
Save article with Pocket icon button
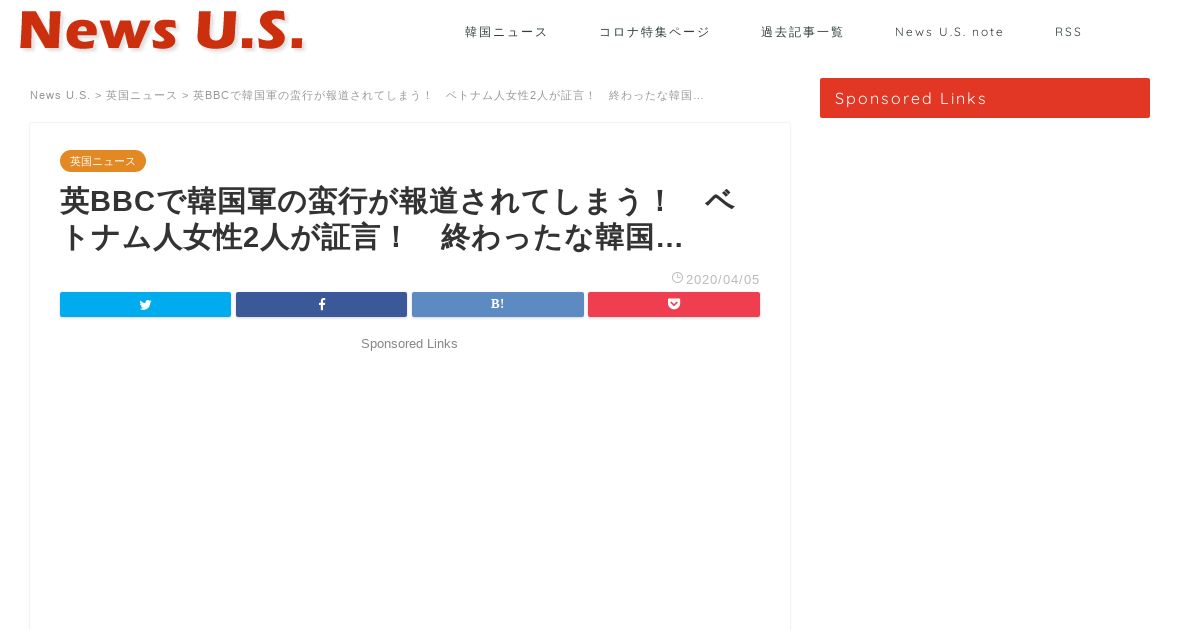(674, 305)
